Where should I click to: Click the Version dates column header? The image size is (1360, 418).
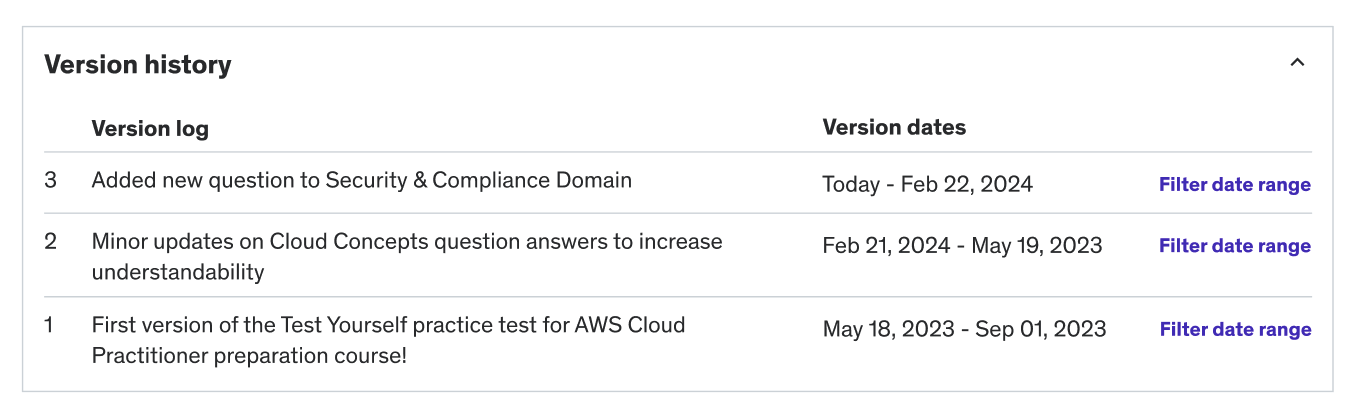894,127
